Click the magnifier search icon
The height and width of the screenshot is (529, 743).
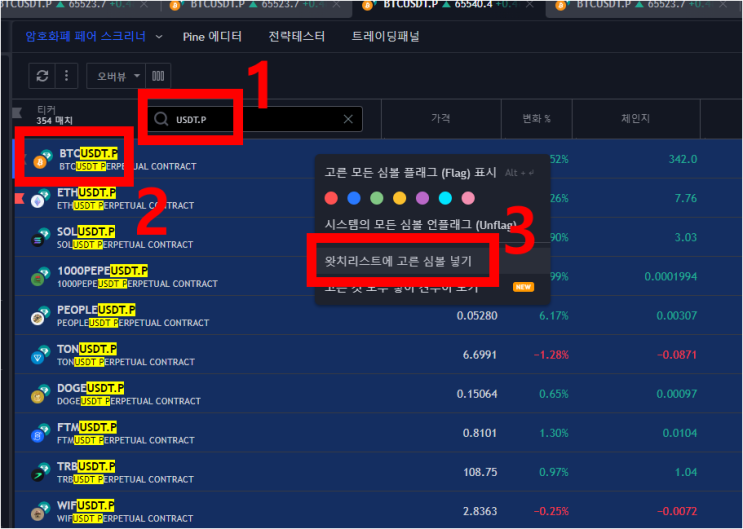pyautogui.click(x=161, y=119)
